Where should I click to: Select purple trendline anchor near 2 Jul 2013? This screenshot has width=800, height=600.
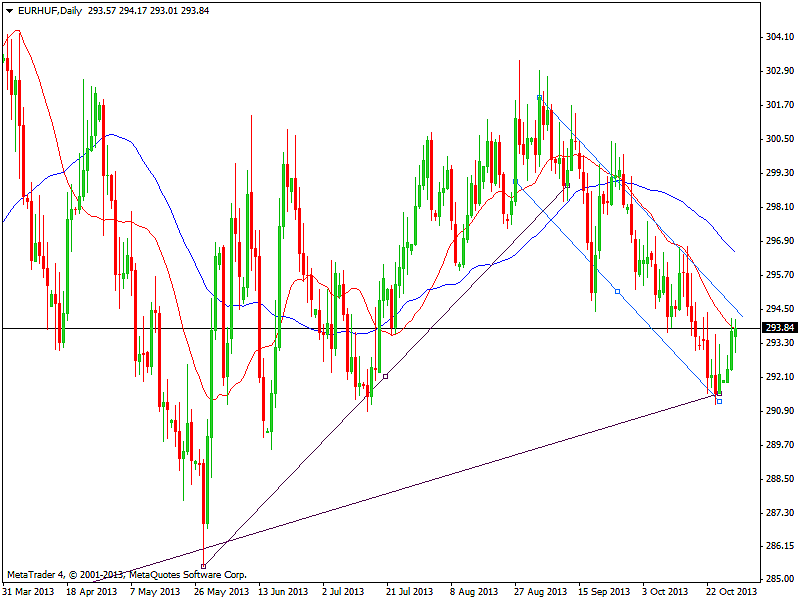pos(385,376)
